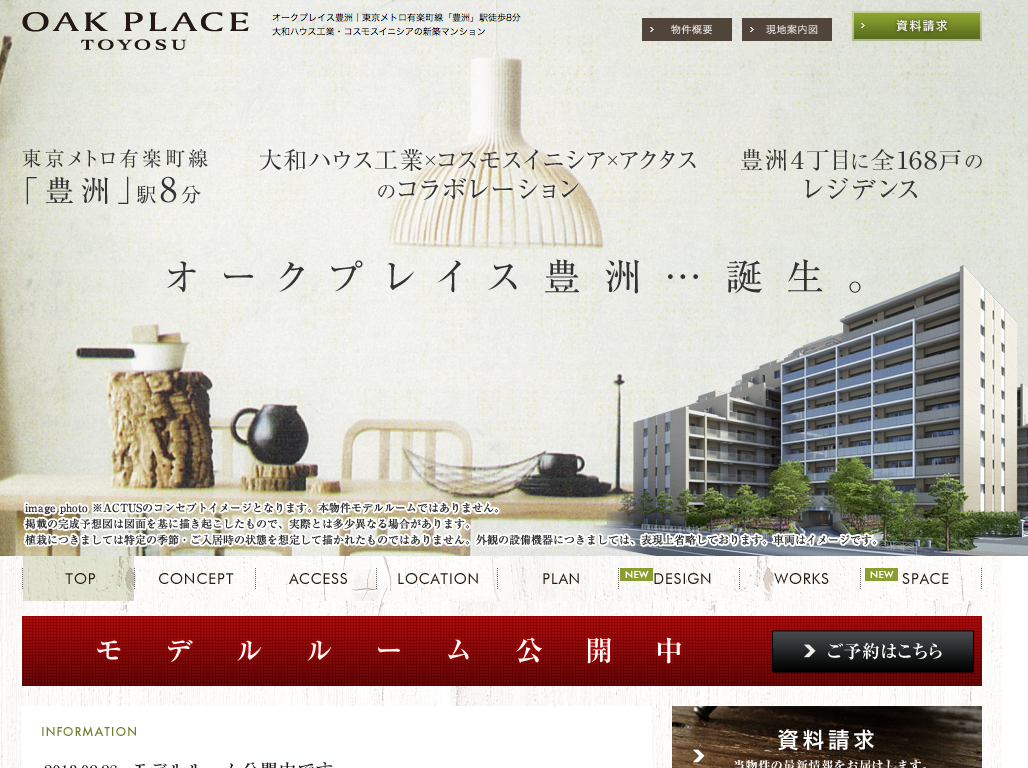Open the latest news entry under INFORMATION
Image resolution: width=1028 pixels, height=768 pixels.
coord(190,763)
